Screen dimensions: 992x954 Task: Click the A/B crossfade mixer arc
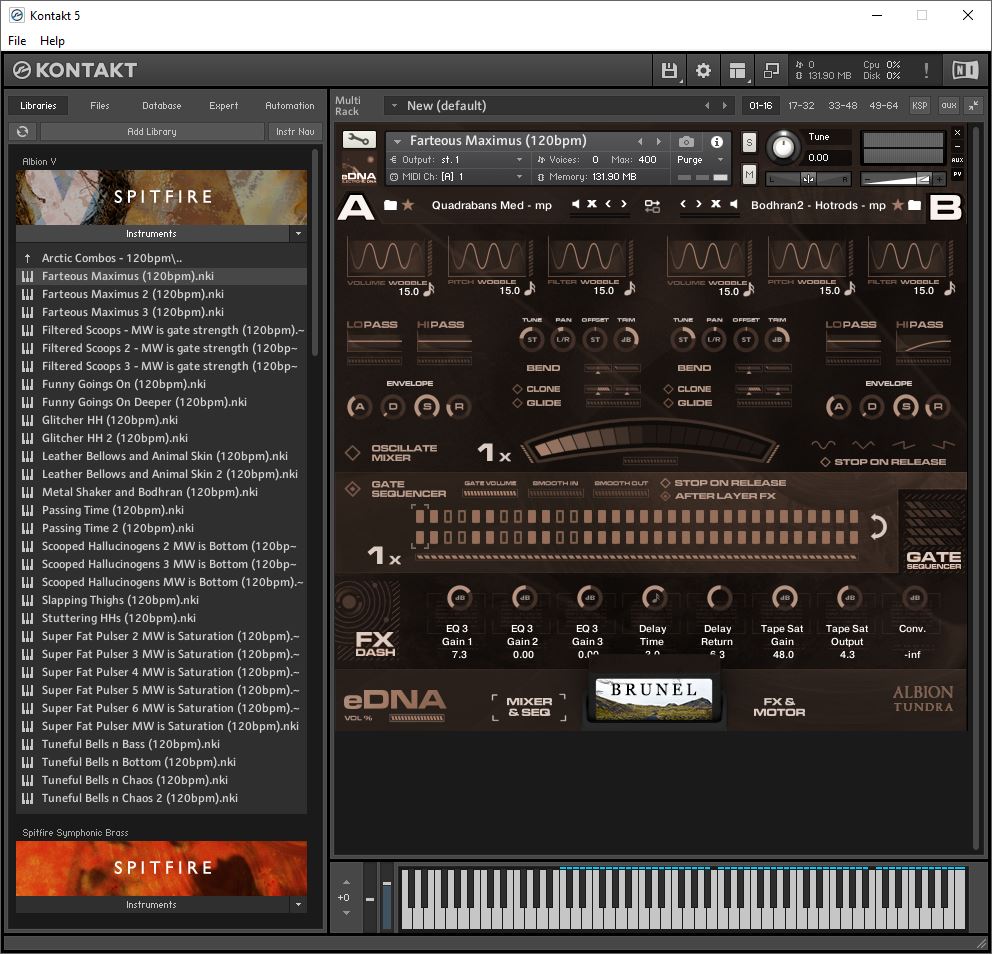[x=650, y=443]
